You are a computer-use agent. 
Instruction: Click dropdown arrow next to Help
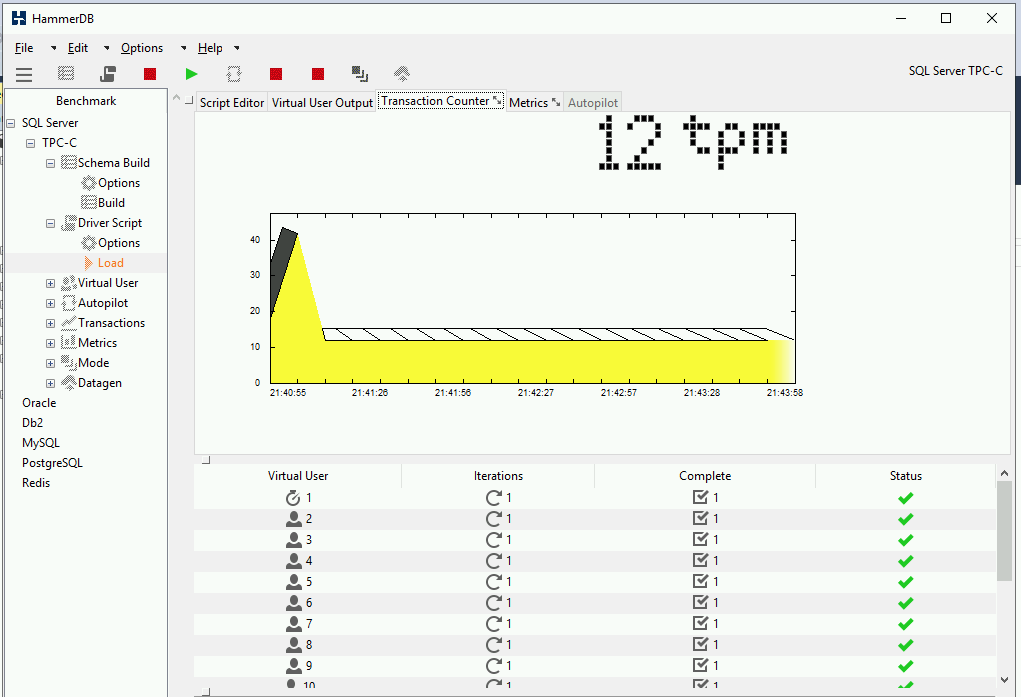(237, 48)
